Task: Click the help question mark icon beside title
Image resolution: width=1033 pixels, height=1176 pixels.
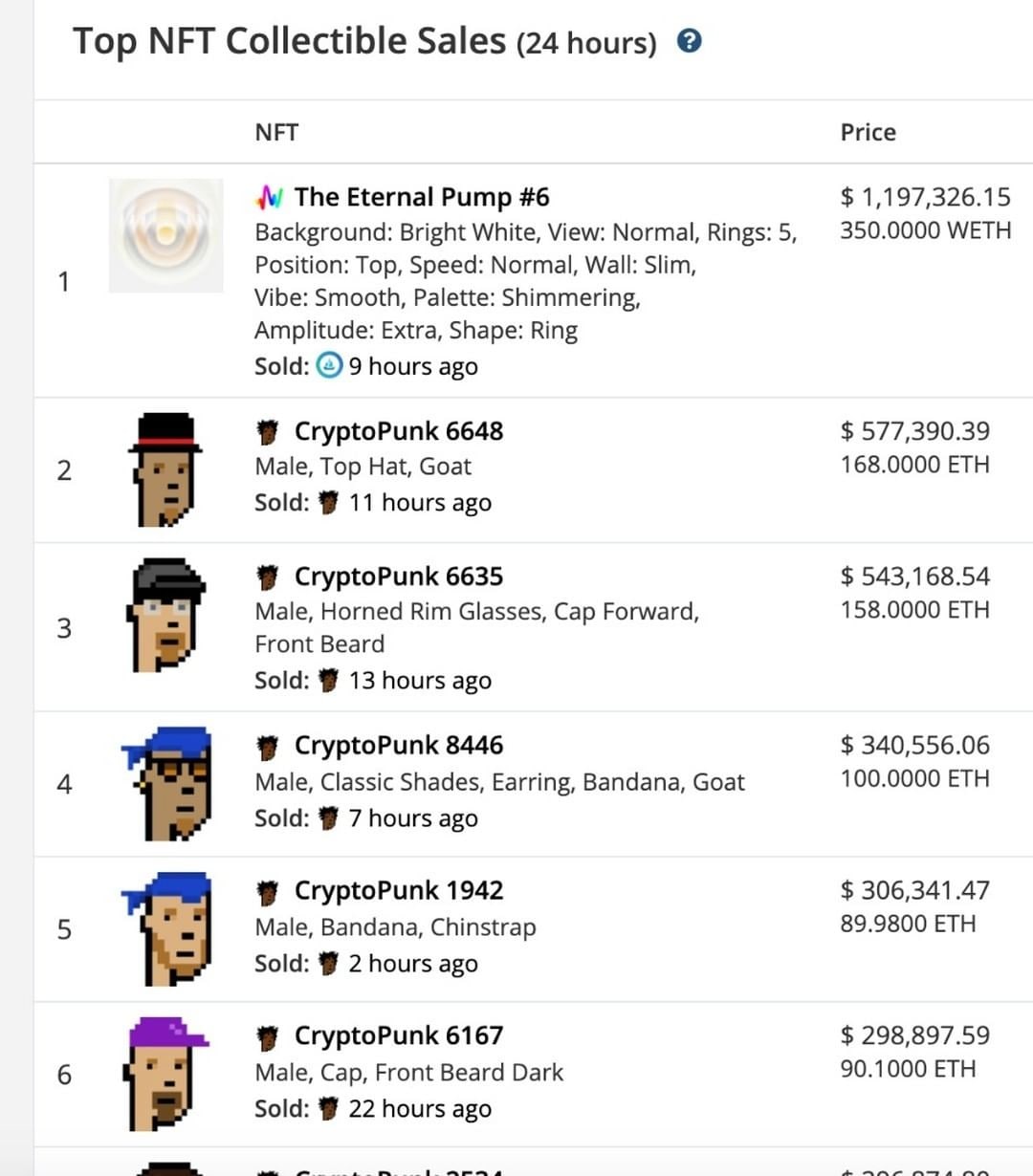Action: (x=689, y=41)
